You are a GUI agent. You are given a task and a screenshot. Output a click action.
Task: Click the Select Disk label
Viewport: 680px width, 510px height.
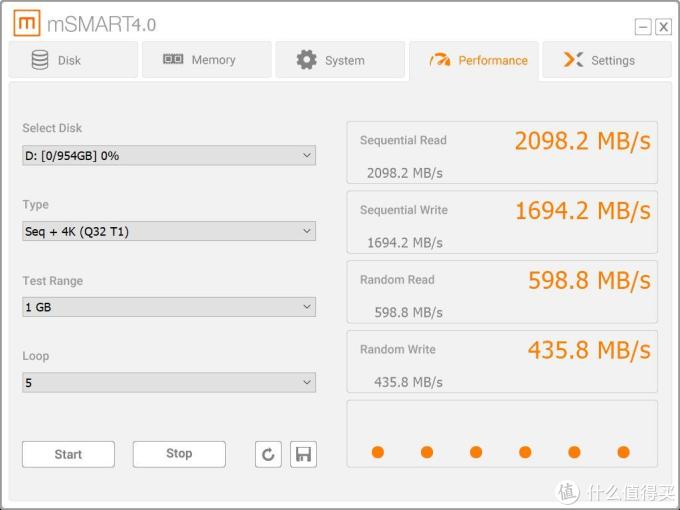pyautogui.click(x=52, y=128)
